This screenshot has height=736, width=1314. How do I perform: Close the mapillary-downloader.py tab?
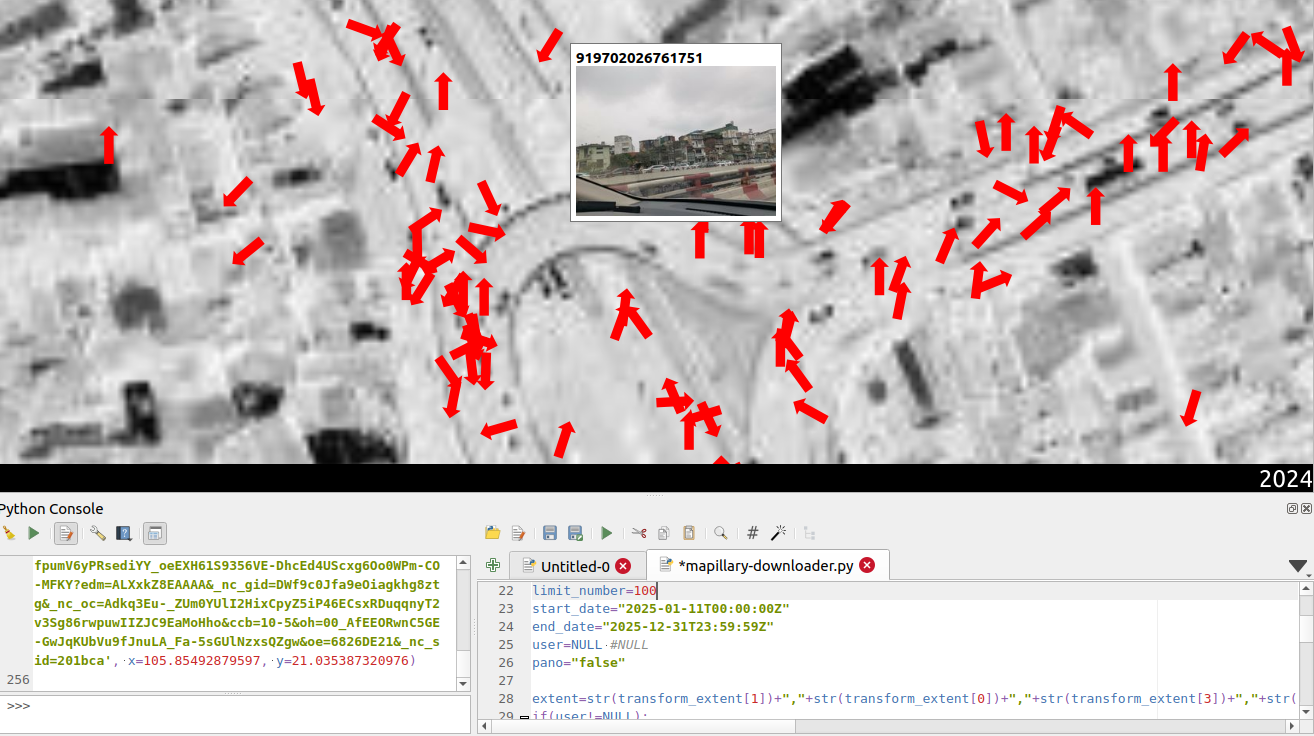(x=867, y=565)
